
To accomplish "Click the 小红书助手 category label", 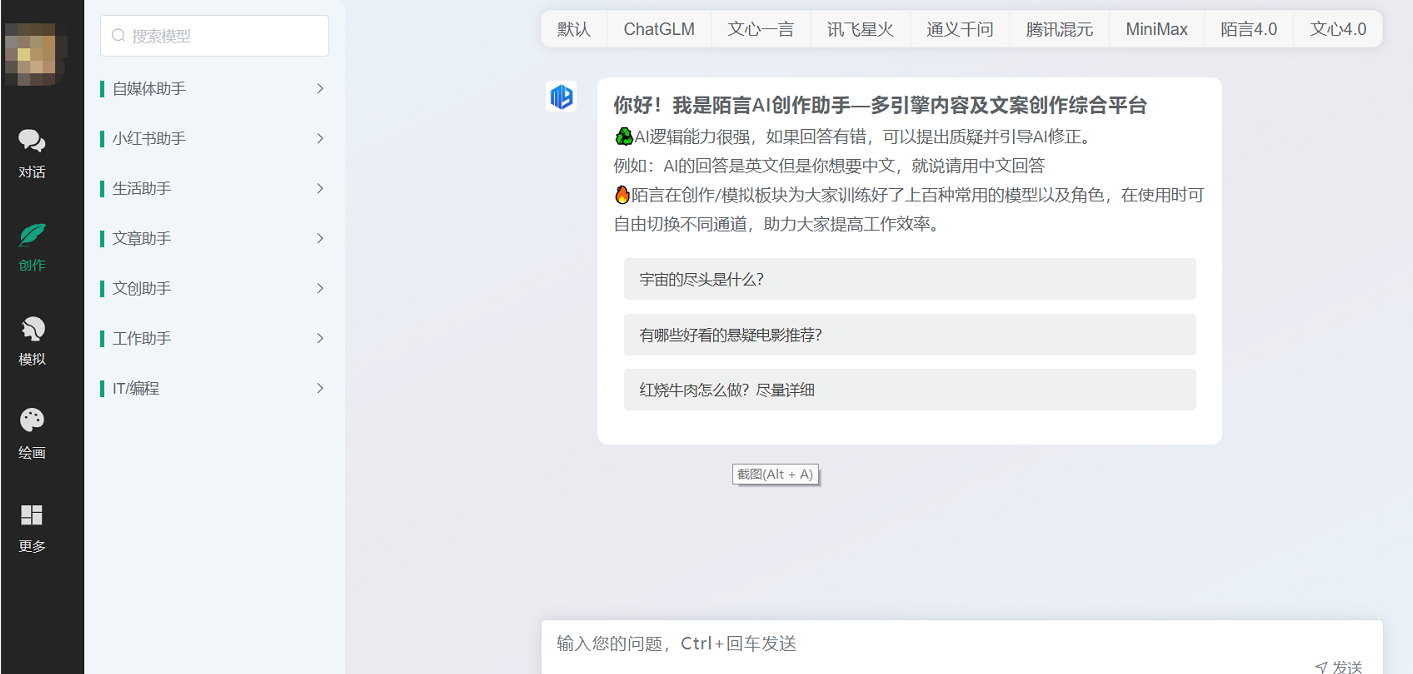I will (149, 138).
